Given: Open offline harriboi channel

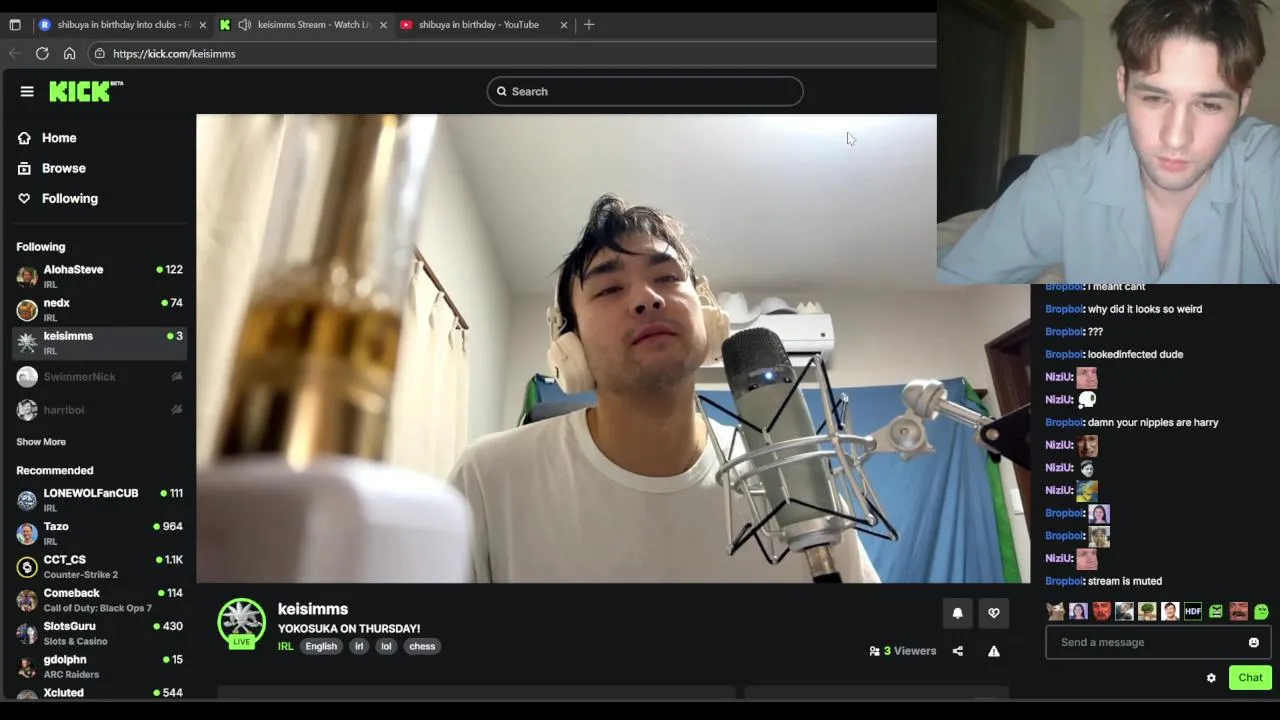Looking at the screenshot, I should click(x=99, y=409).
